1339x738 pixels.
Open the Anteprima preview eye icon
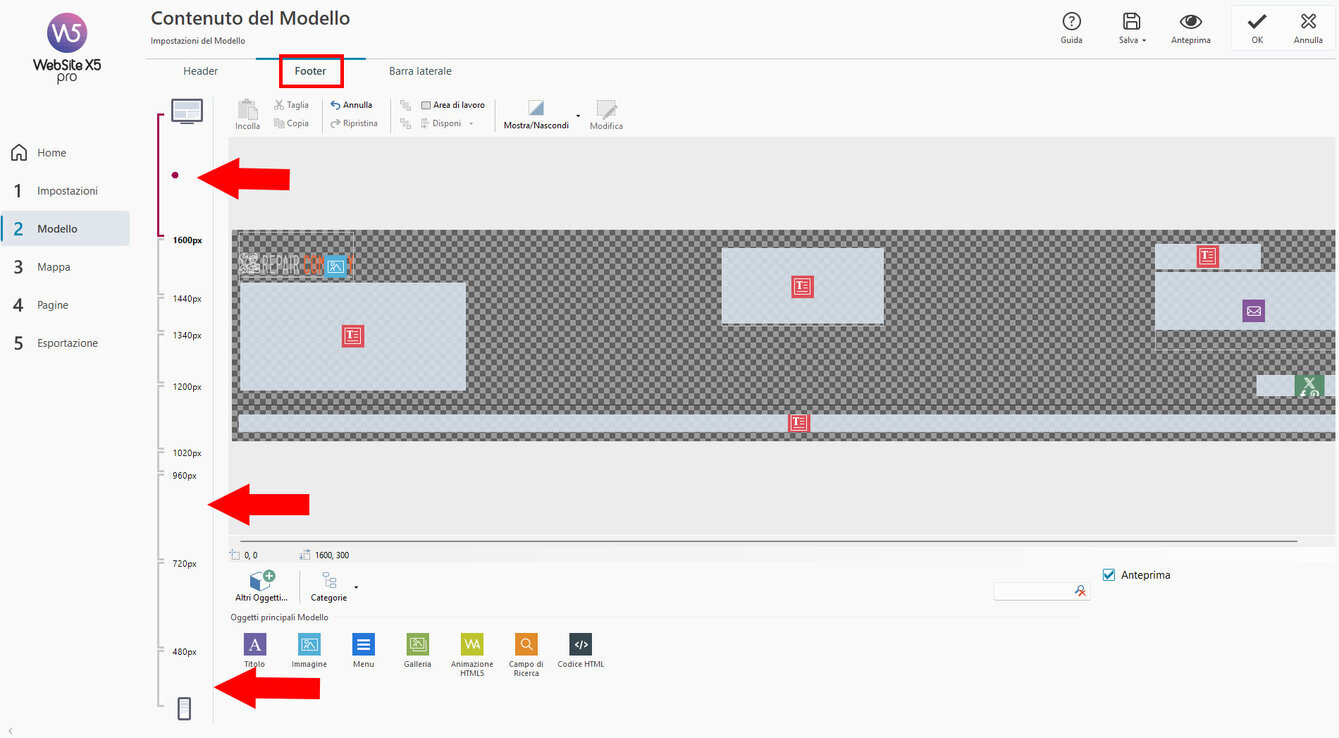click(x=1190, y=23)
